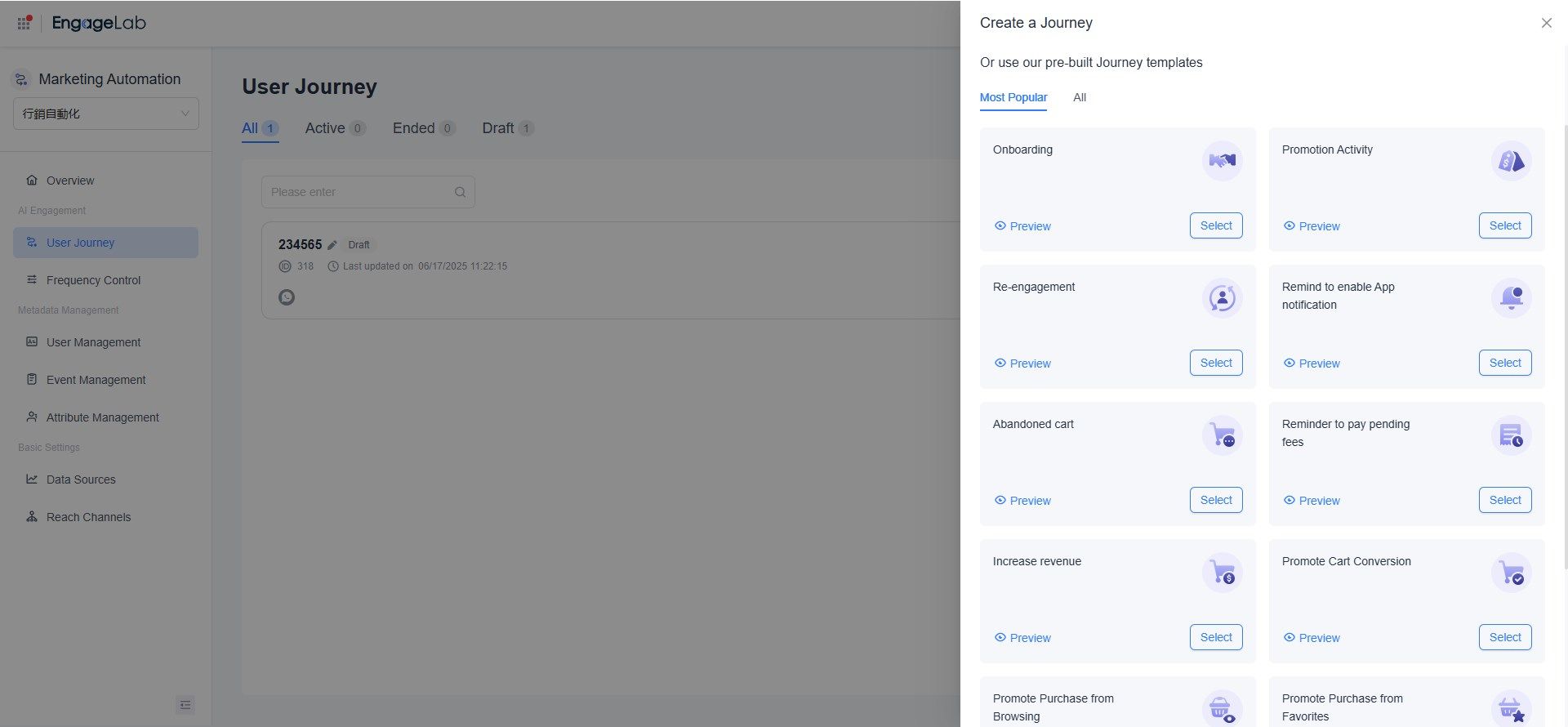Preview the Promote Cart Conversion template
This screenshot has width=1568, height=727.
coord(1312,638)
